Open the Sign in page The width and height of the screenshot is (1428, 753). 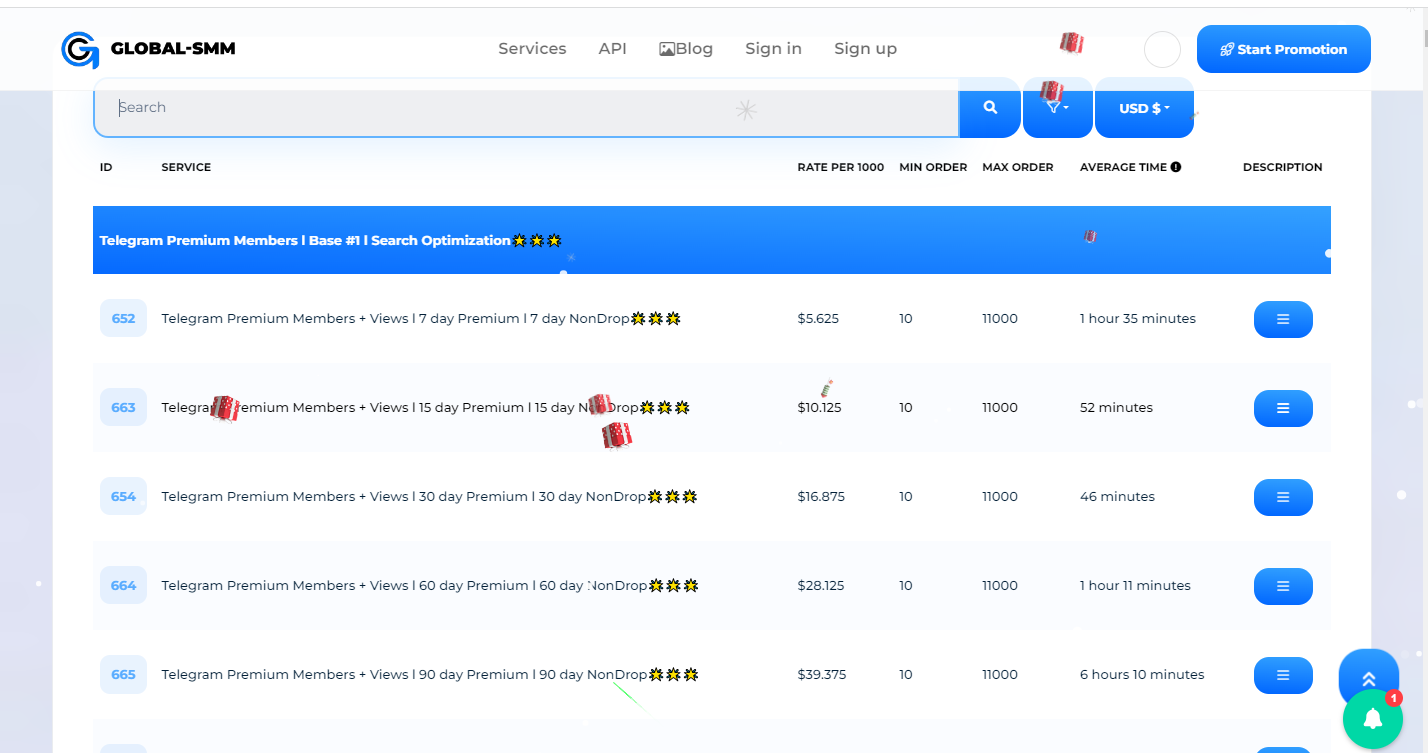773,49
